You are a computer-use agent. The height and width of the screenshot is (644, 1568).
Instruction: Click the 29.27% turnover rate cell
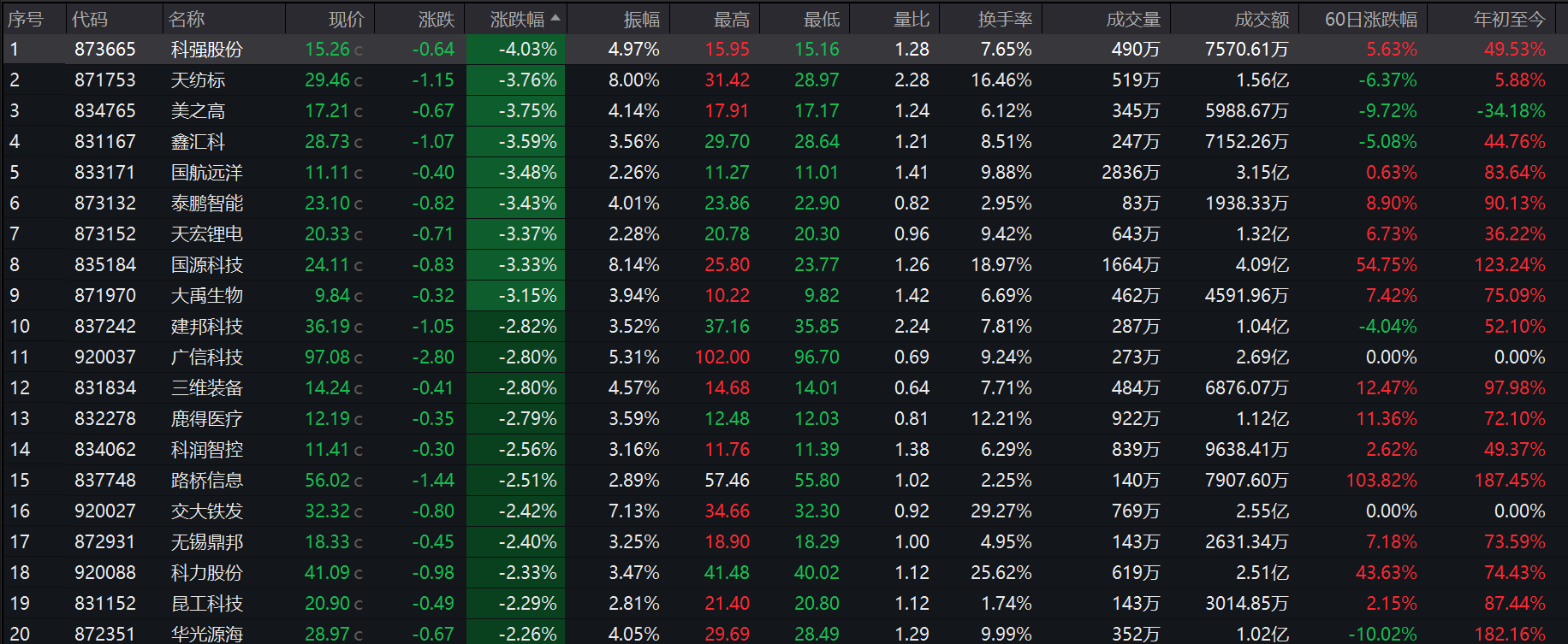pyautogui.click(x=1001, y=511)
